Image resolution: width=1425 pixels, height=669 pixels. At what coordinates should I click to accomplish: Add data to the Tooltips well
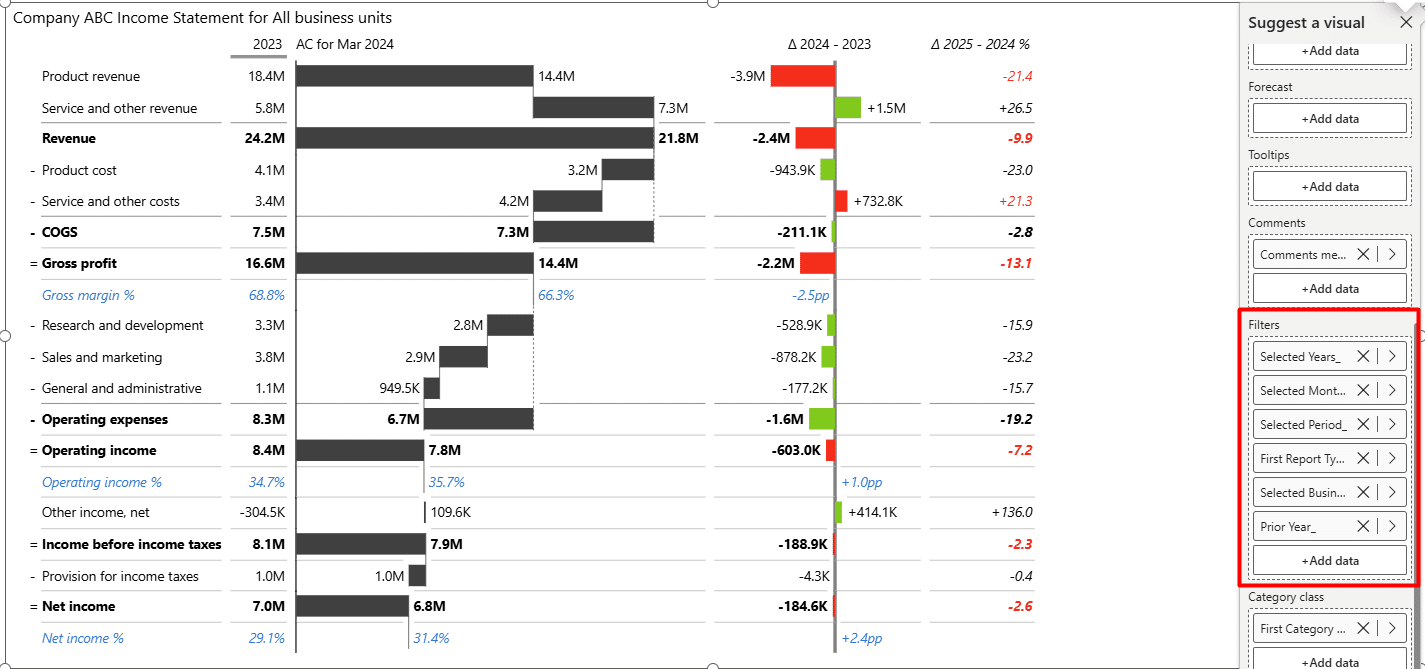(x=1330, y=186)
